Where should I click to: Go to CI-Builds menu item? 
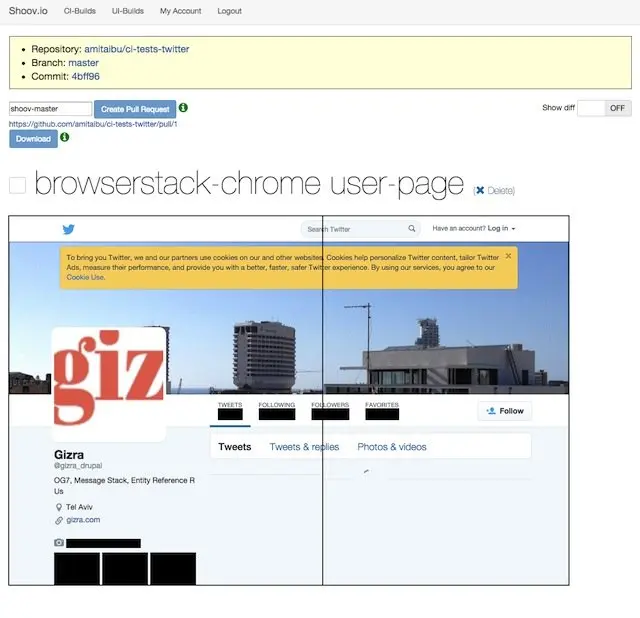[x=80, y=11]
